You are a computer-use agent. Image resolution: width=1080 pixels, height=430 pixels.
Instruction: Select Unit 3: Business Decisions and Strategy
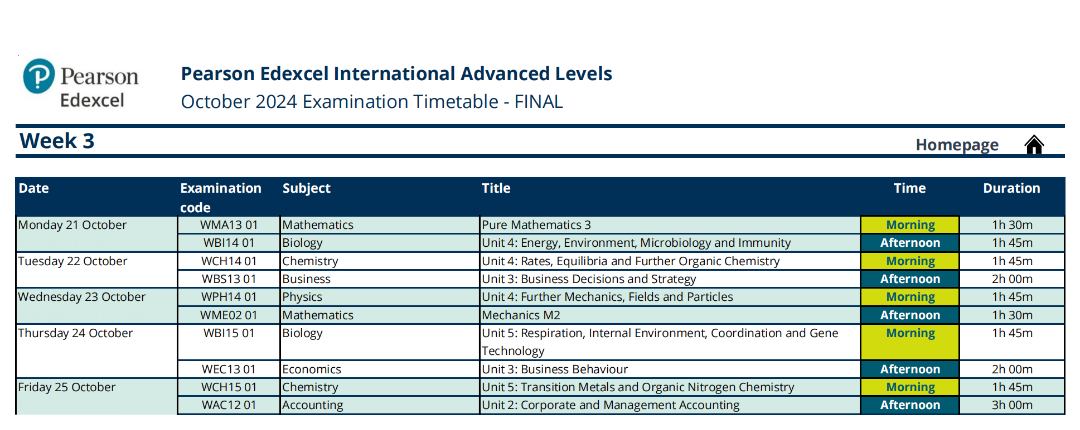[x=670, y=279]
